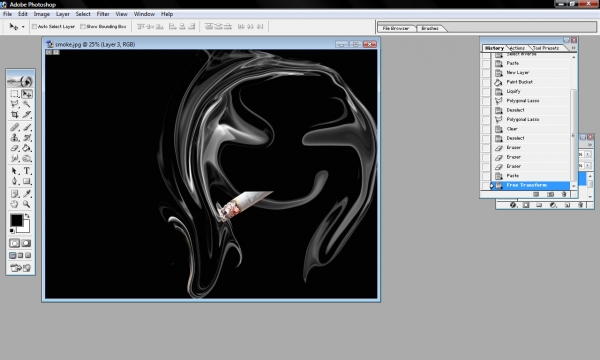Open the Brushes palette tab
The height and width of the screenshot is (360, 600).
pos(430,28)
